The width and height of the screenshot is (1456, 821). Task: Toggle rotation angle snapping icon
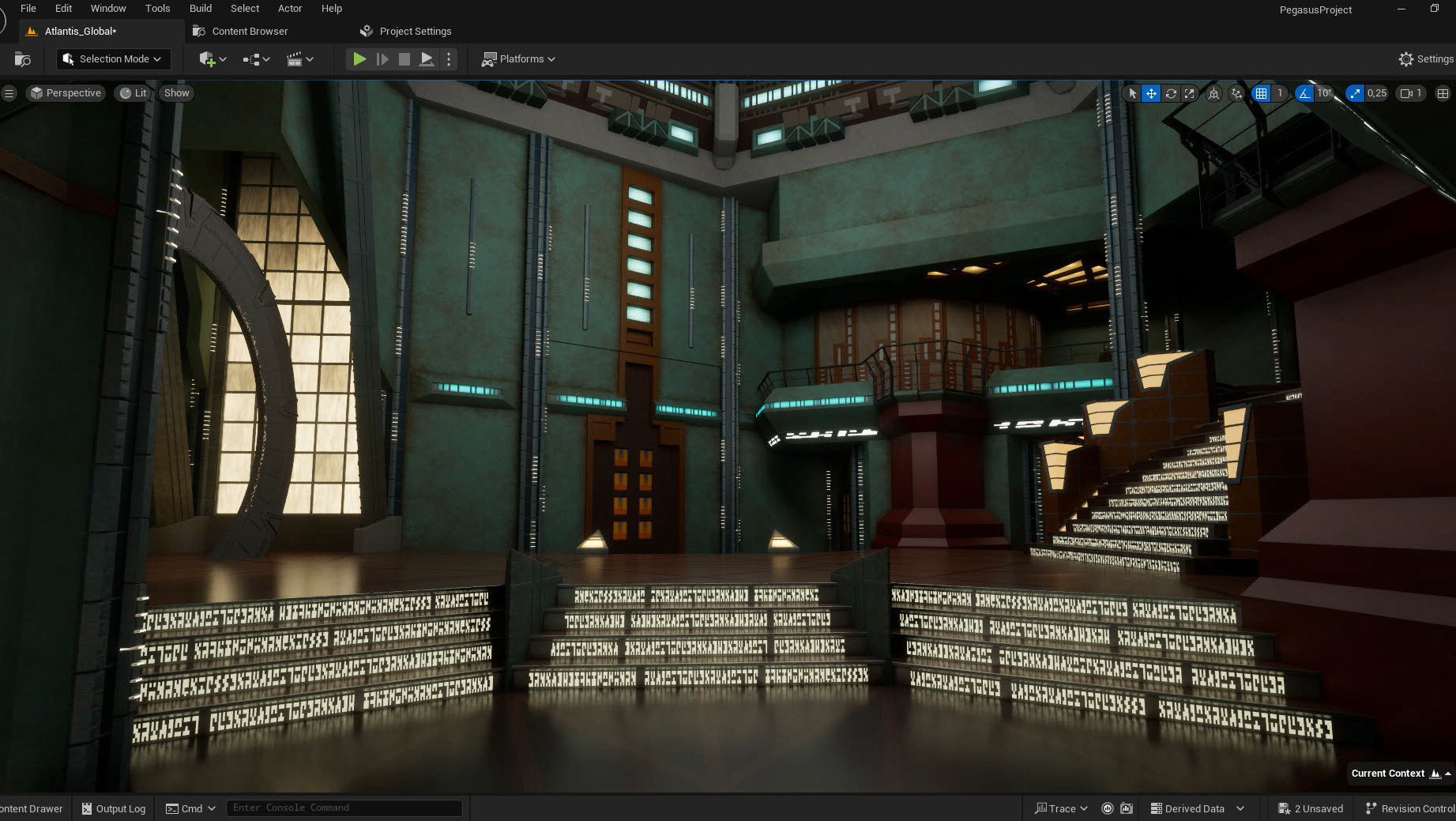(x=1304, y=93)
